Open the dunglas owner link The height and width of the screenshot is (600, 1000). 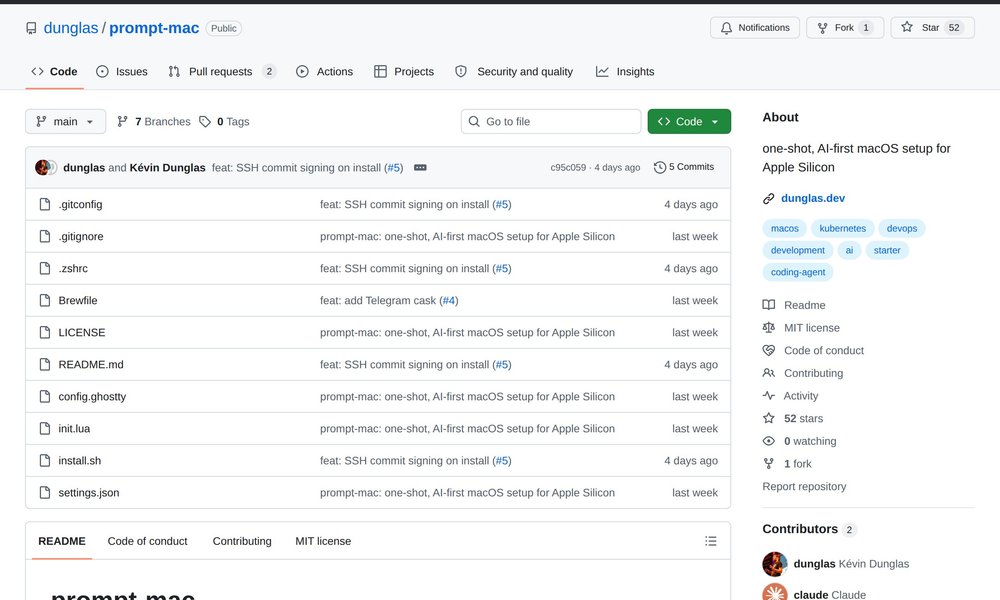point(71,28)
